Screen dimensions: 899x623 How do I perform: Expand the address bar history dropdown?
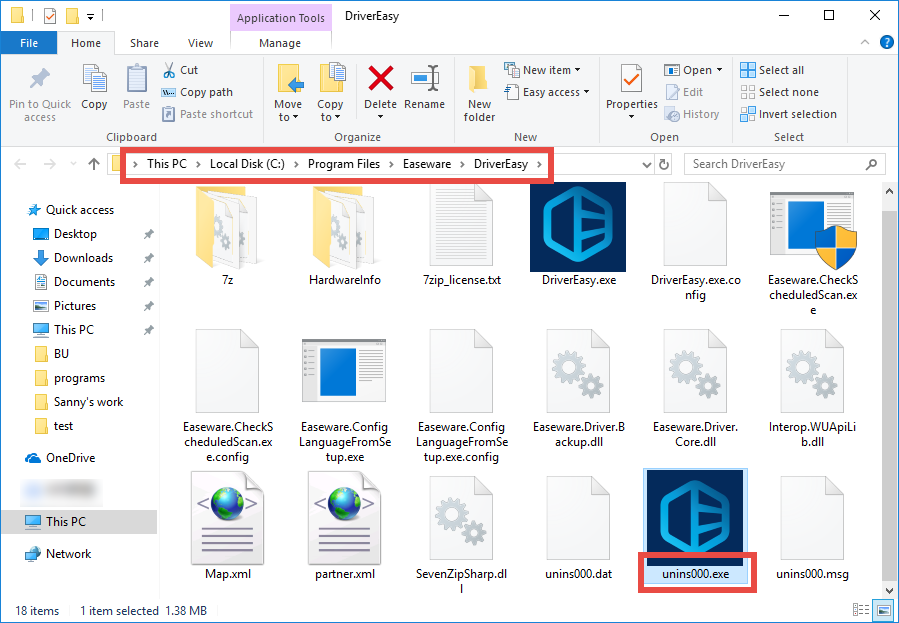(647, 164)
